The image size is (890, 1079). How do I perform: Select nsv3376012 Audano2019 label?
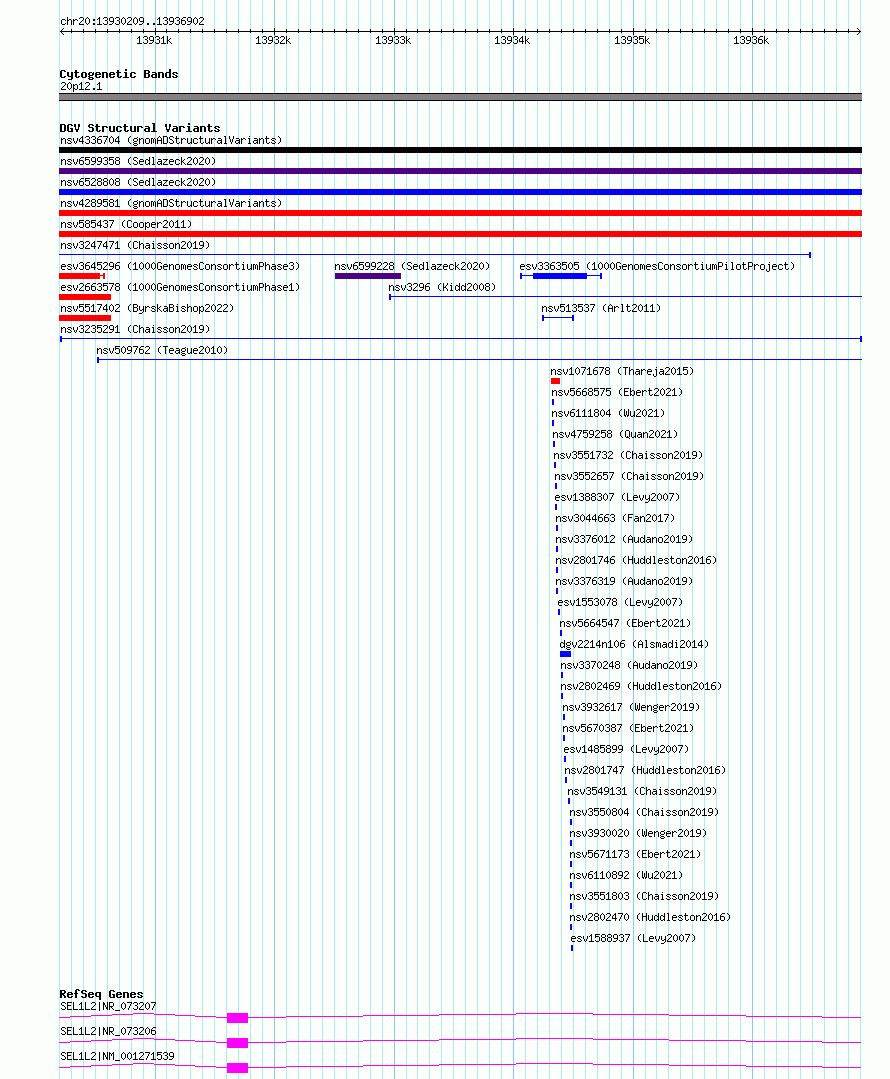coord(624,539)
